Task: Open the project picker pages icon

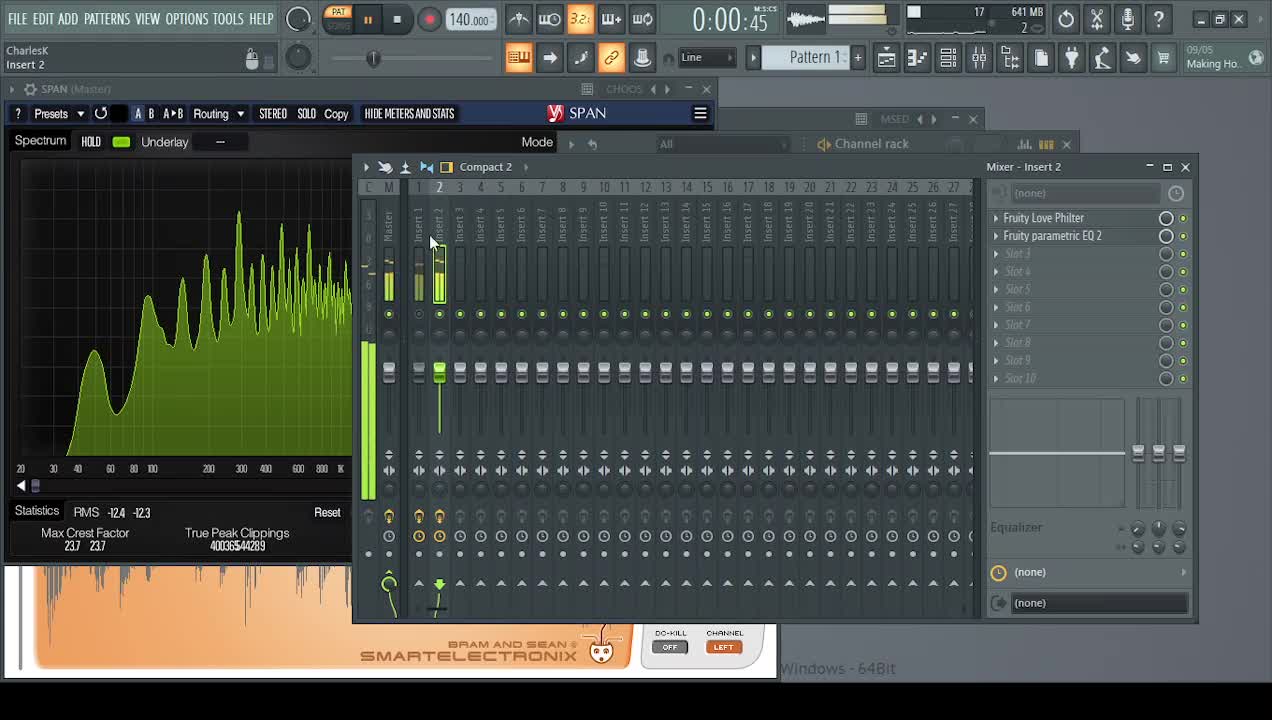Action: tap(1041, 58)
